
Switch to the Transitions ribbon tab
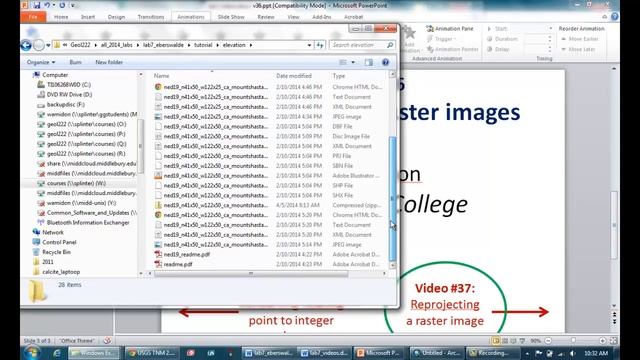pos(151,17)
